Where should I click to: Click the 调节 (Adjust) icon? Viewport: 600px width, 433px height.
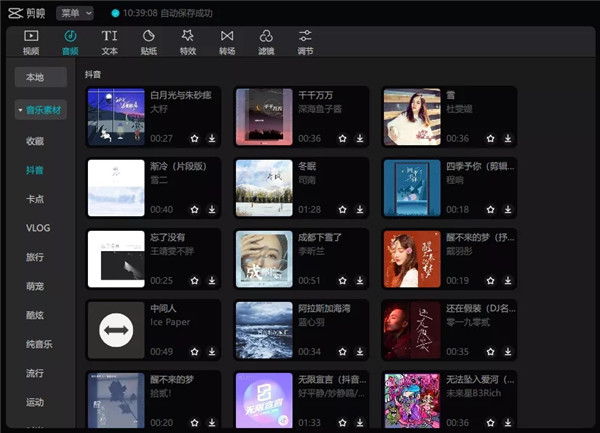(305, 42)
